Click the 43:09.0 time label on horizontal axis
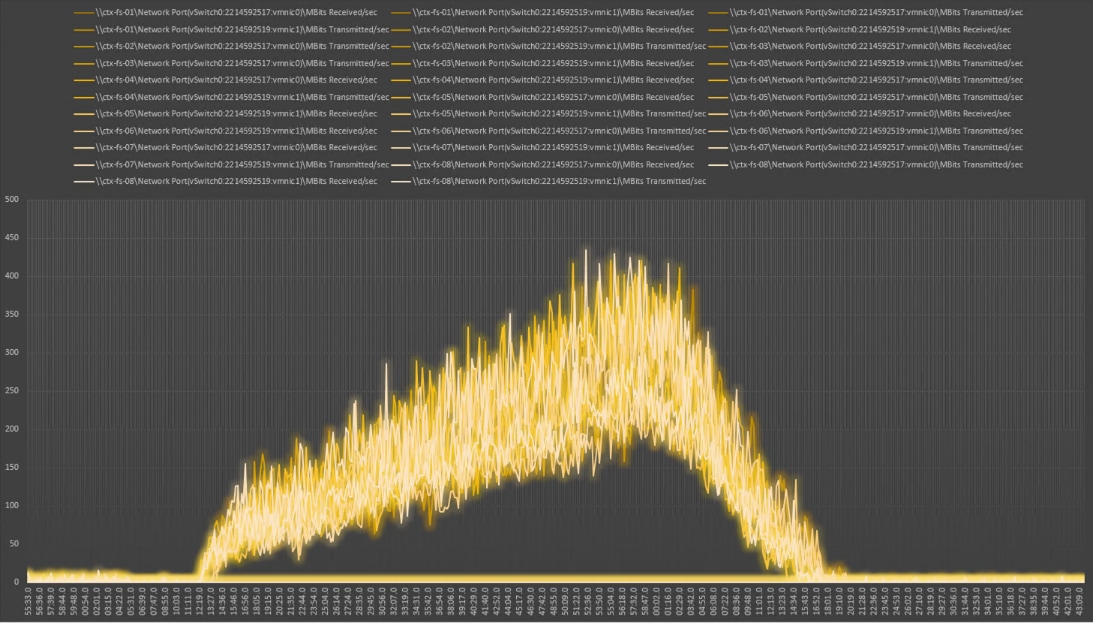Screen dimensions: 1093x623 pyautogui.click(x=1080, y=601)
